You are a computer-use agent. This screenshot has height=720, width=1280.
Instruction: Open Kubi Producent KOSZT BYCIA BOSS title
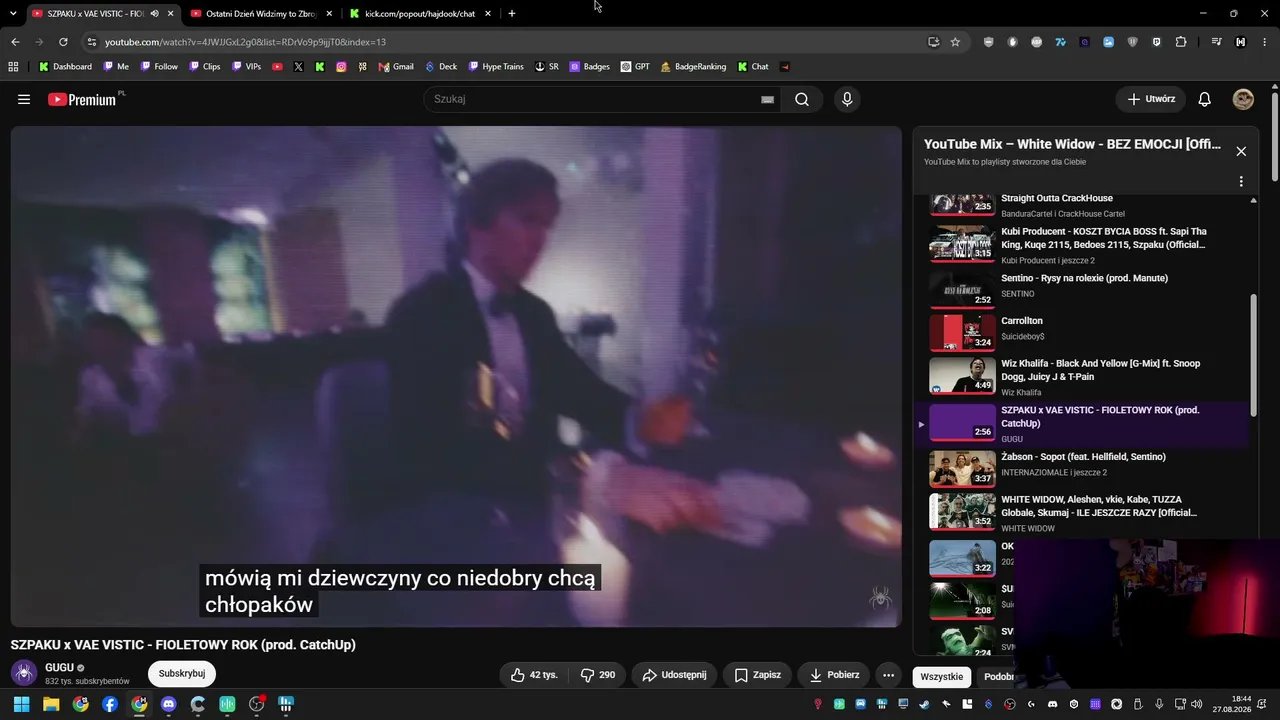coord(1104,238)
